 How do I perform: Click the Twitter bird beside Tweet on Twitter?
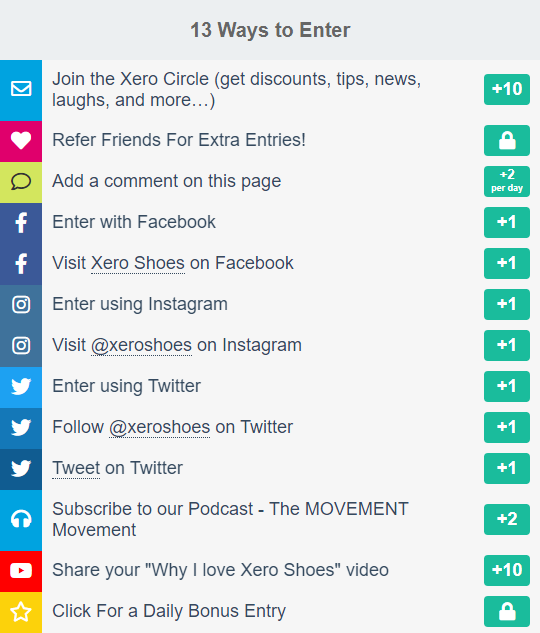[x=21, y=468]
